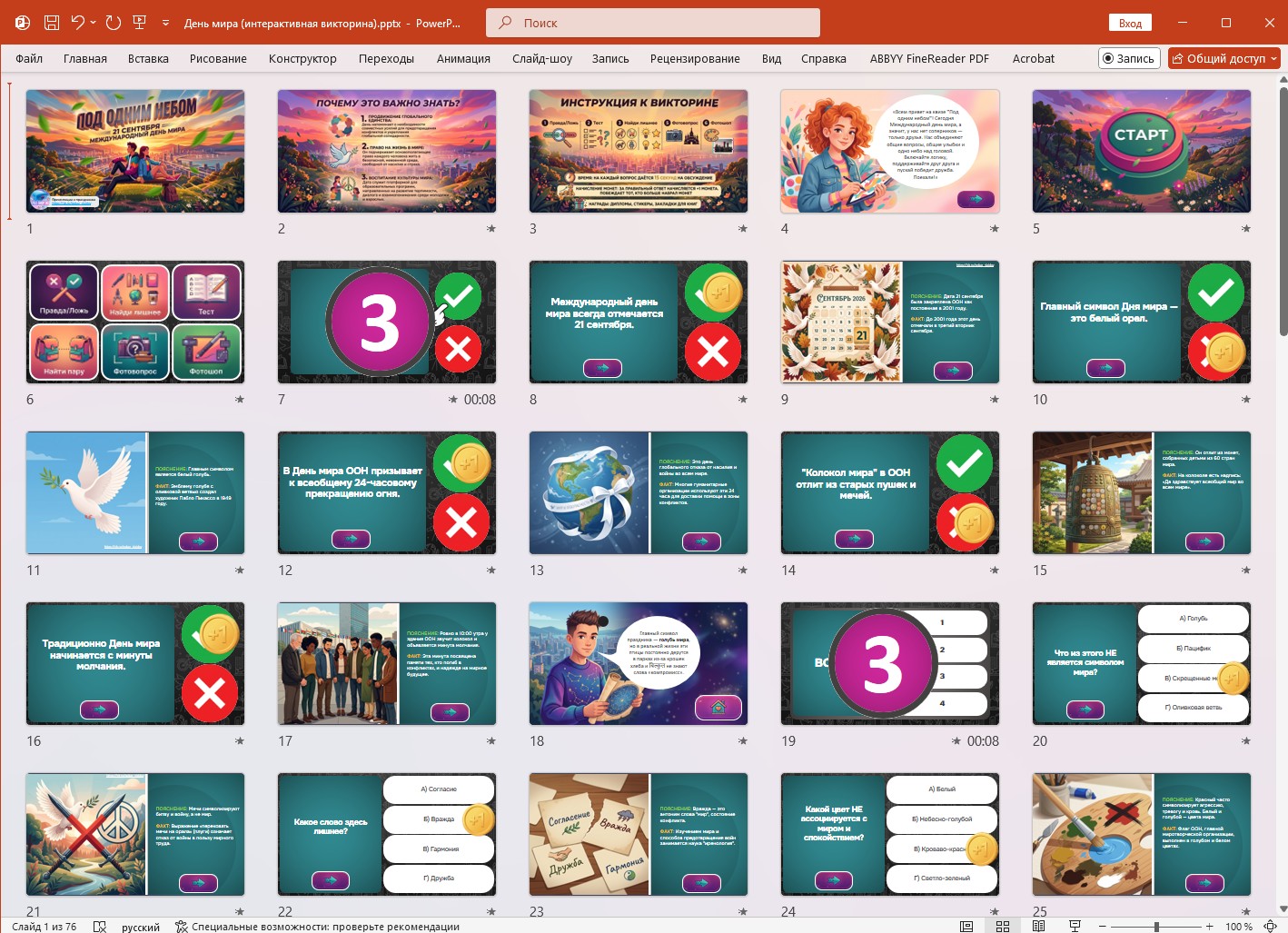Click the Вход sign-in button
Image resolution: width=1288 pixels, height=933 pixels.
coord(1130,23)
